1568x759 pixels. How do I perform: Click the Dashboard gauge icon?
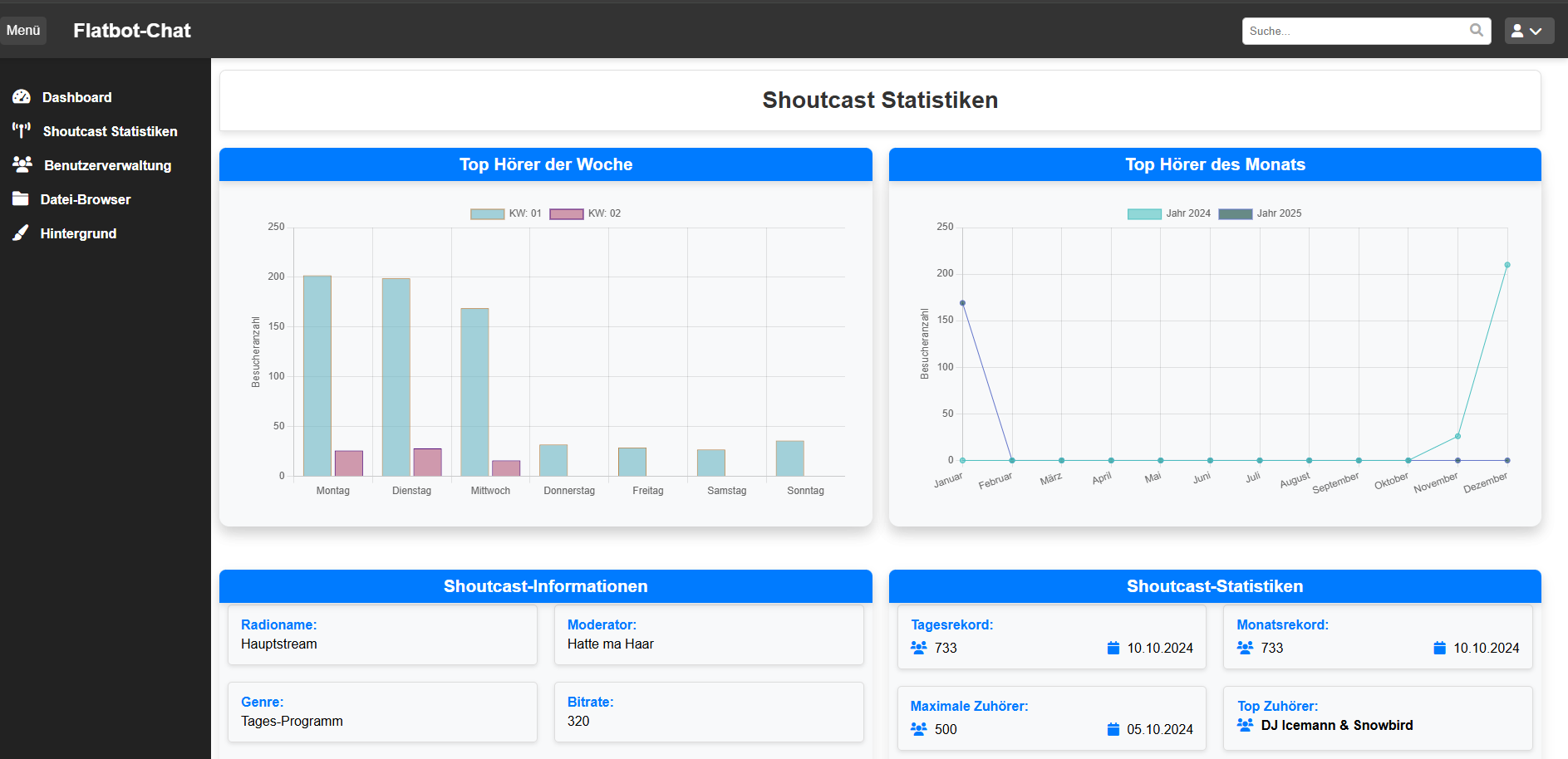click(22, 97)
